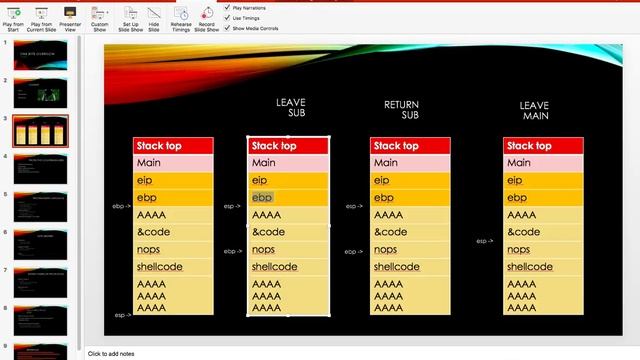Toggle the Play Narrations checkbox
This screenshot has height=360, width=640.
(x=227, y=7)
